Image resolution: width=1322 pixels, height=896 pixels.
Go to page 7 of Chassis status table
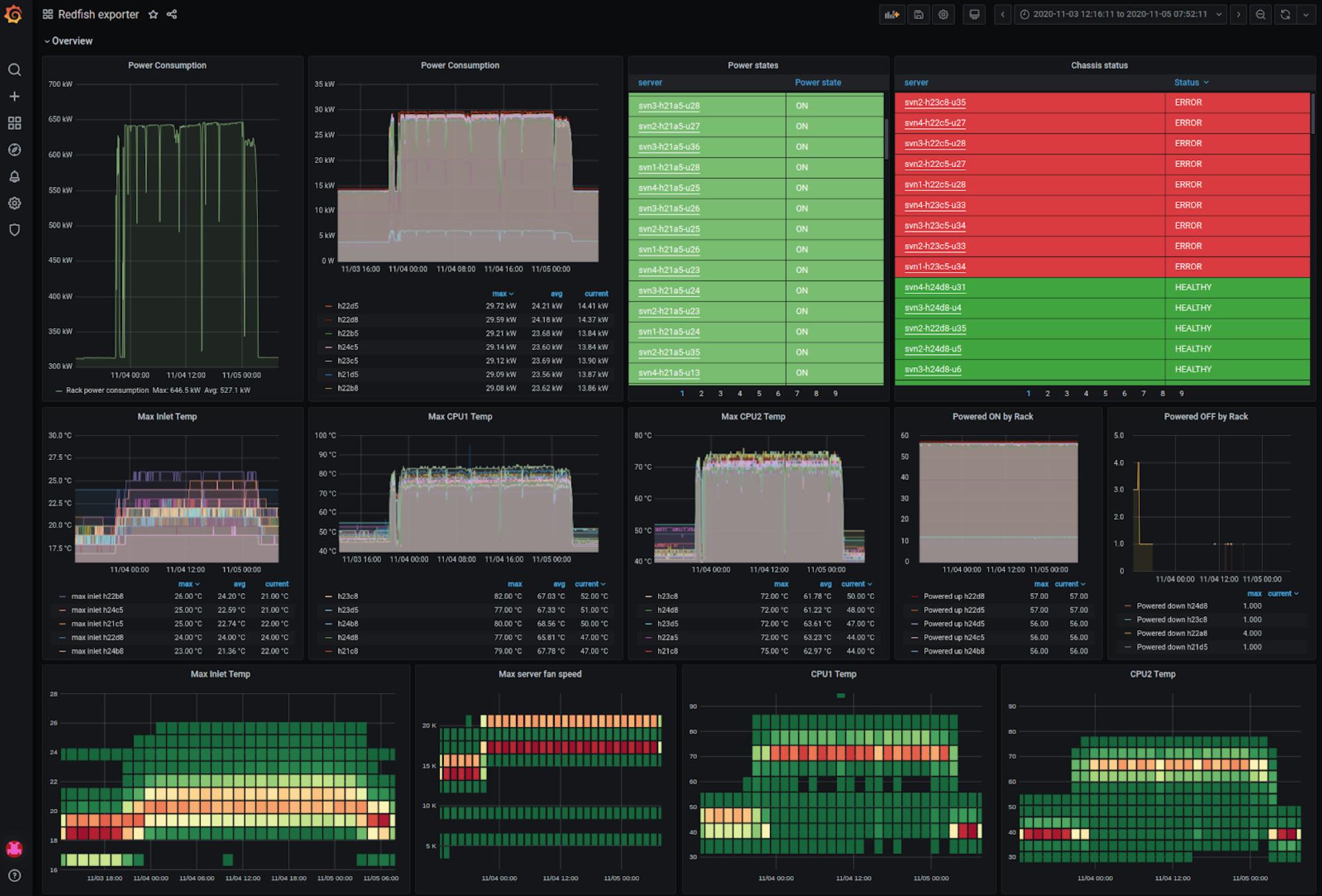[1143, 394]
